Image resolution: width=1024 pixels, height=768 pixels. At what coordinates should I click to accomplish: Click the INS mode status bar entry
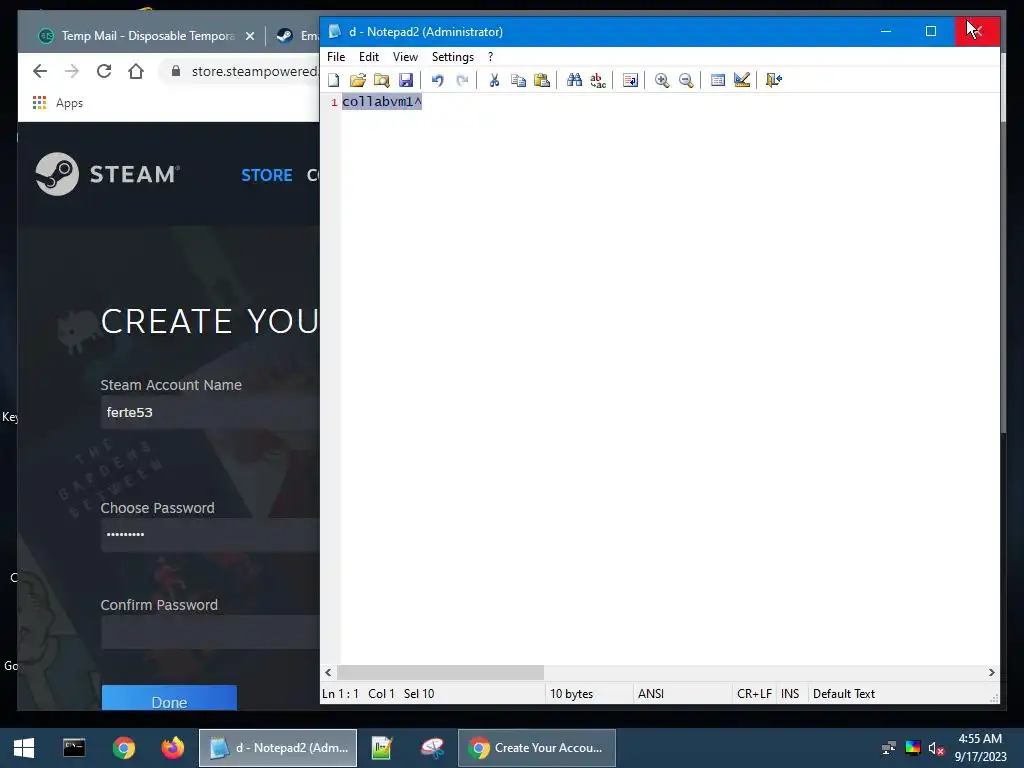[790, 694]
